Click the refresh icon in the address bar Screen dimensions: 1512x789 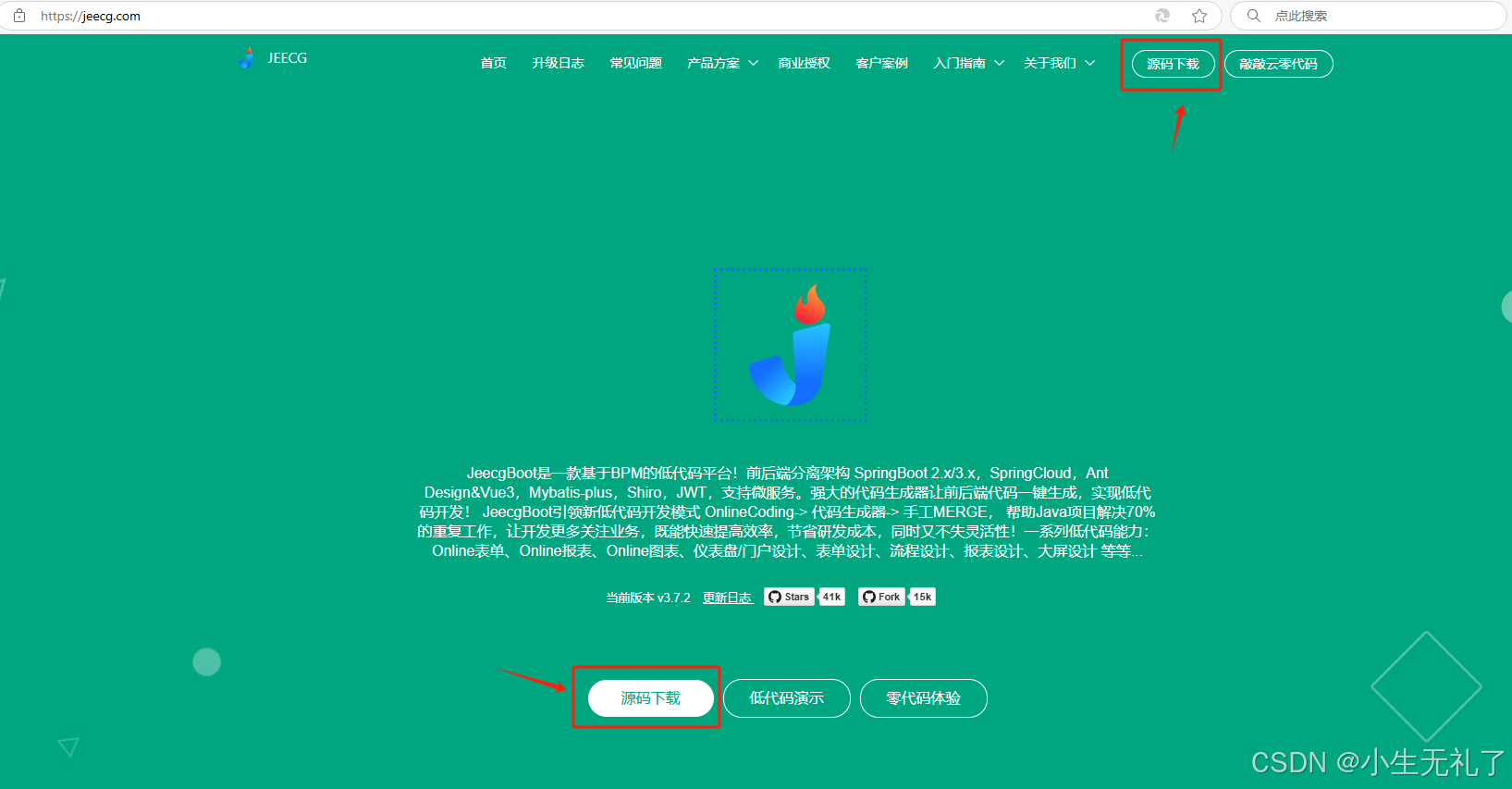click(x=1162, y=16)
